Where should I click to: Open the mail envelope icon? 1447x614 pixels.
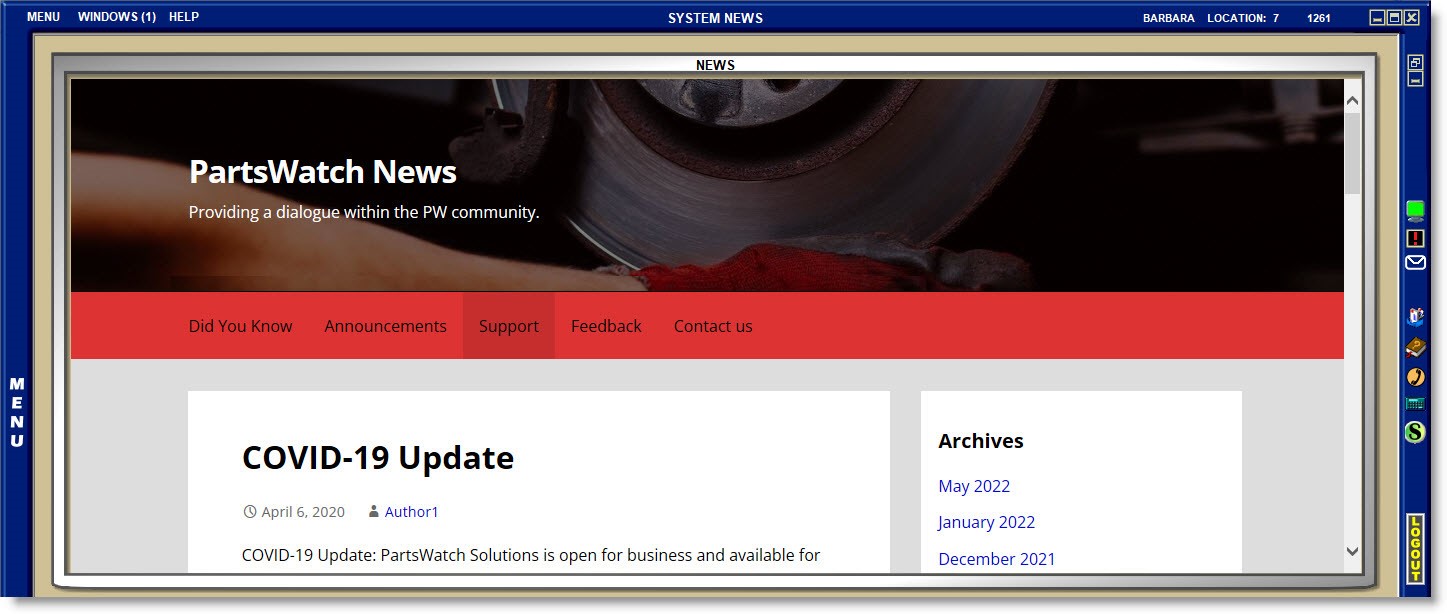point(1415,263)
